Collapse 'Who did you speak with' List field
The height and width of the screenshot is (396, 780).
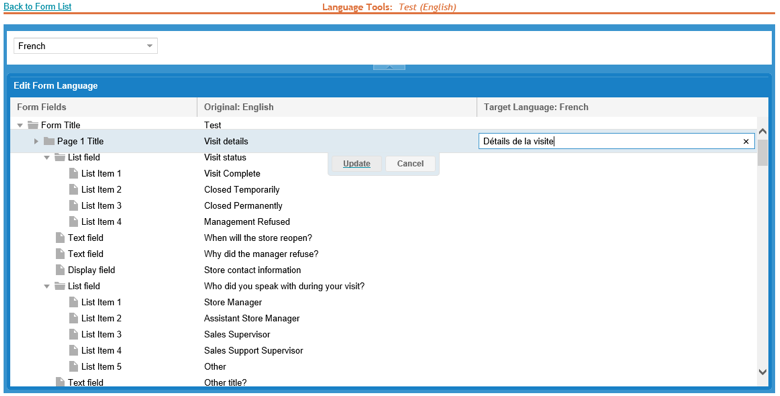point(47,287)
